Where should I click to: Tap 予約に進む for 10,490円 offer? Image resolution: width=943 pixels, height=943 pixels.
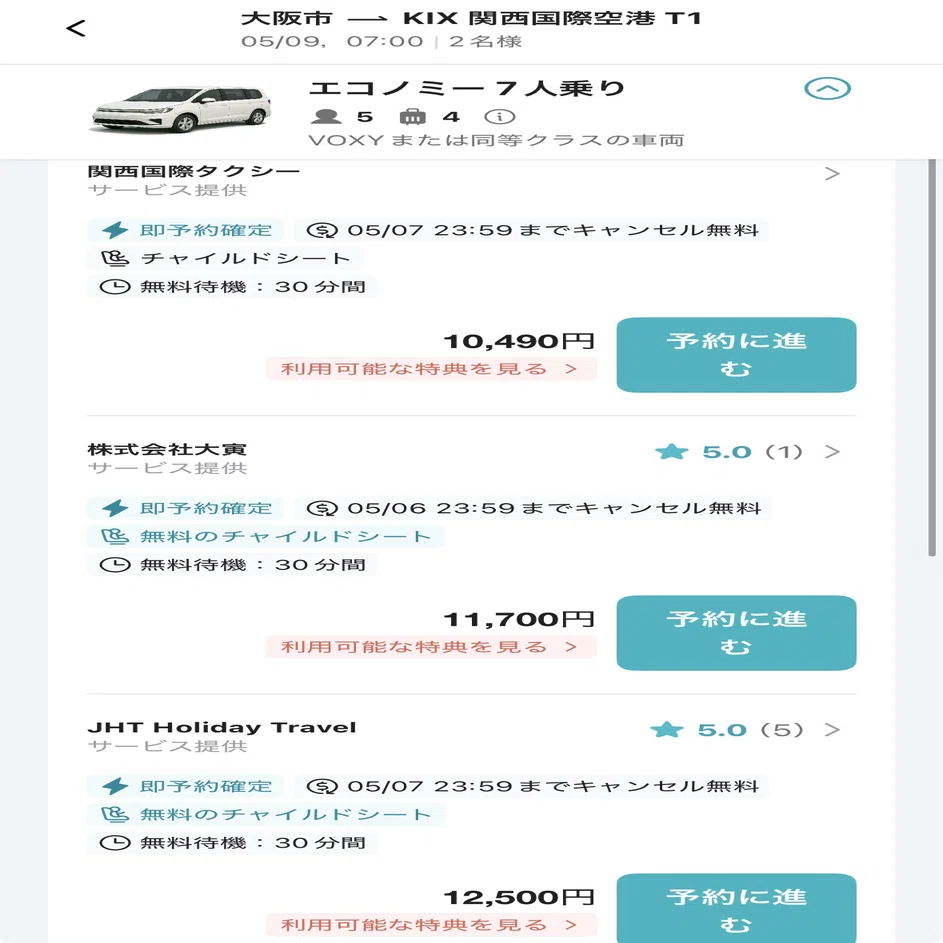736,355
